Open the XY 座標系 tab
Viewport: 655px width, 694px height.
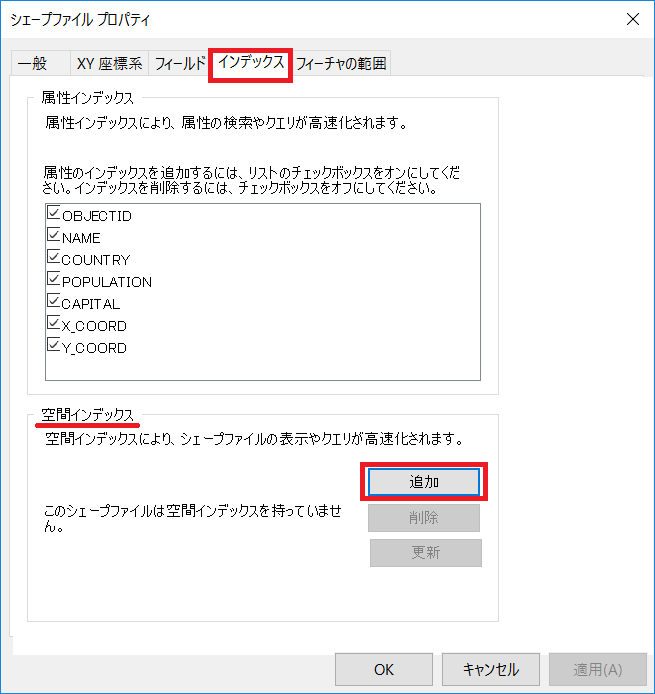click(x=109, y=64)
